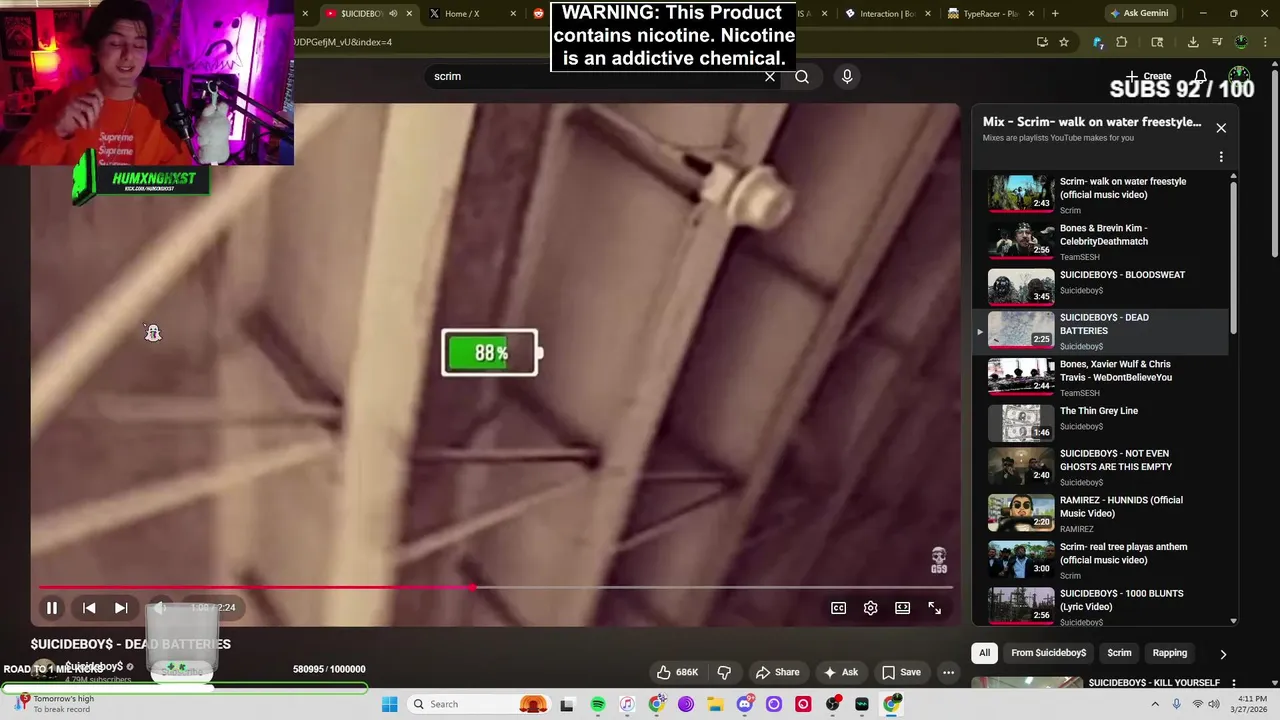Open the Chrome extensions puzzle icon
Image resolution: width=1280 pixels, height=720 pixels.
click(x=1122, y=42)
